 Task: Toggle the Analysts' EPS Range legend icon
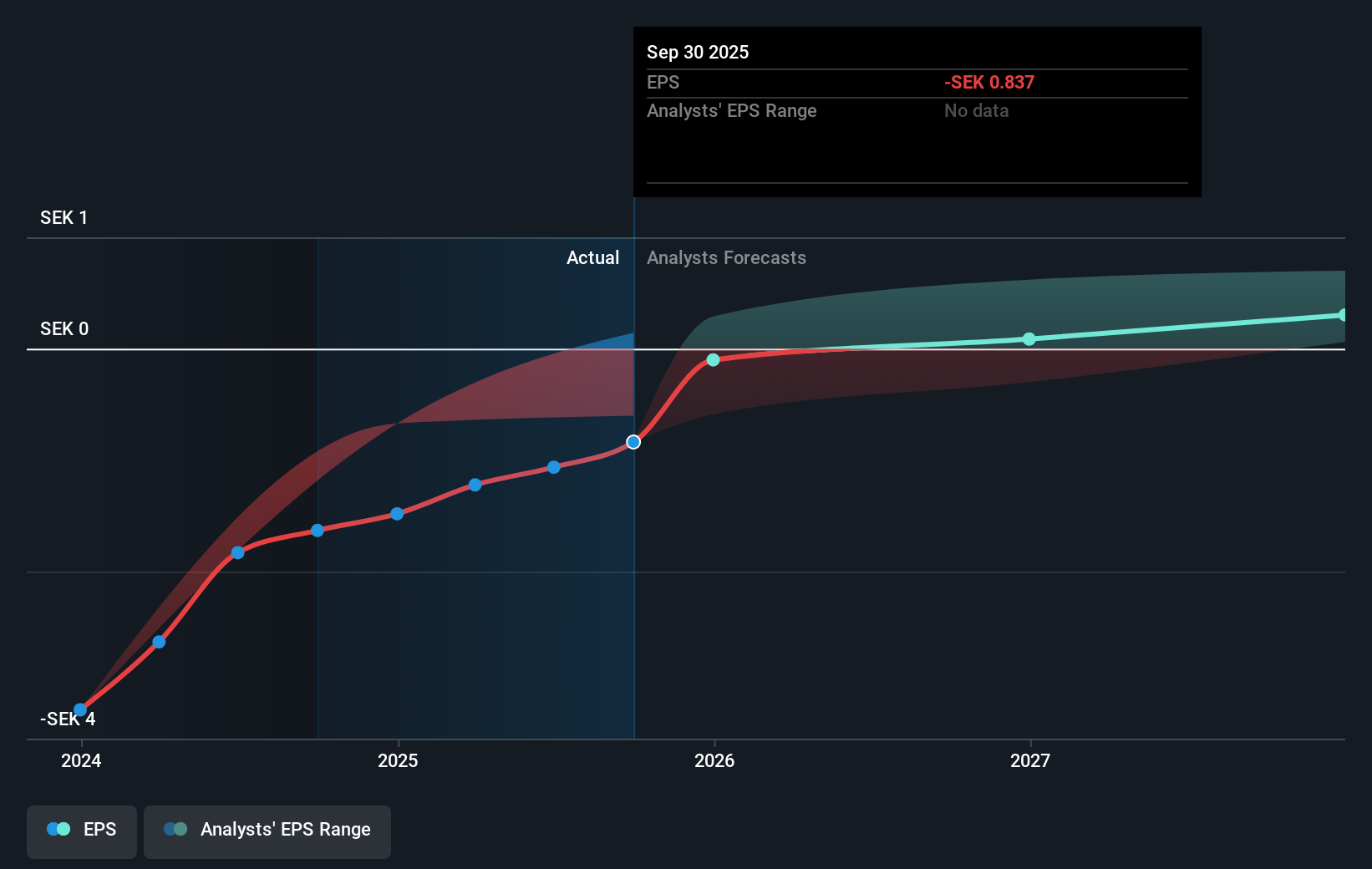point(175,828)
